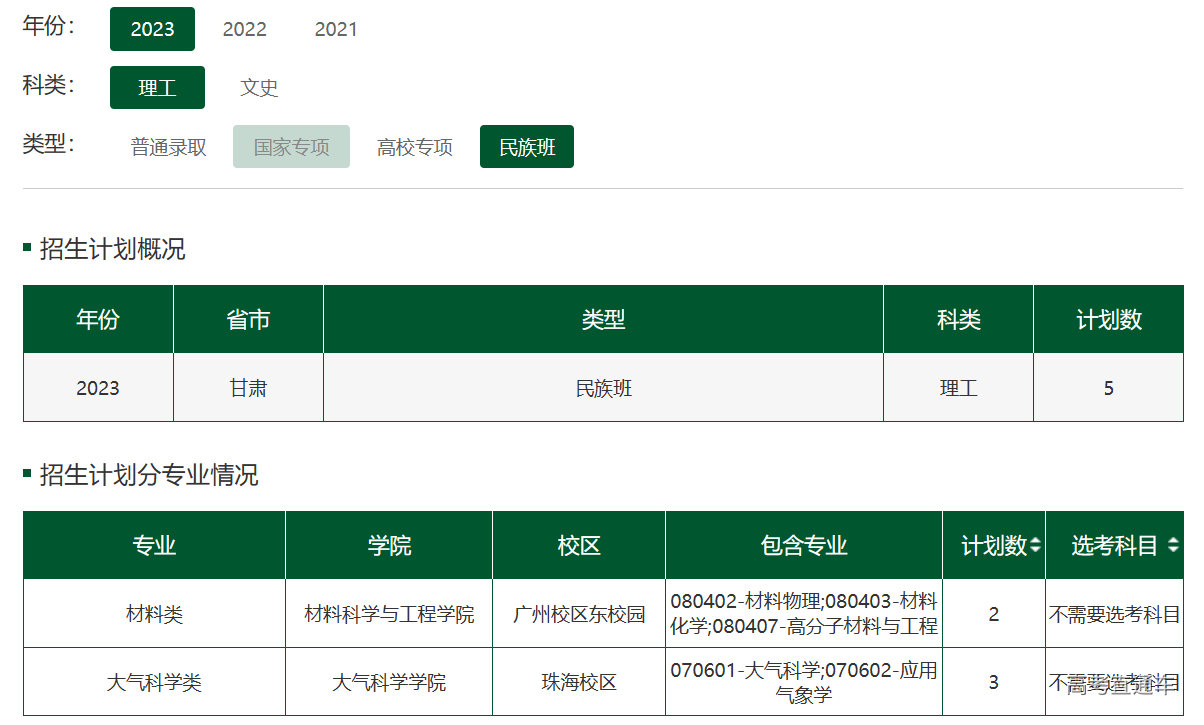
Task: Sort by 选考科目 column arrows
Action: tap(1172, 546)
